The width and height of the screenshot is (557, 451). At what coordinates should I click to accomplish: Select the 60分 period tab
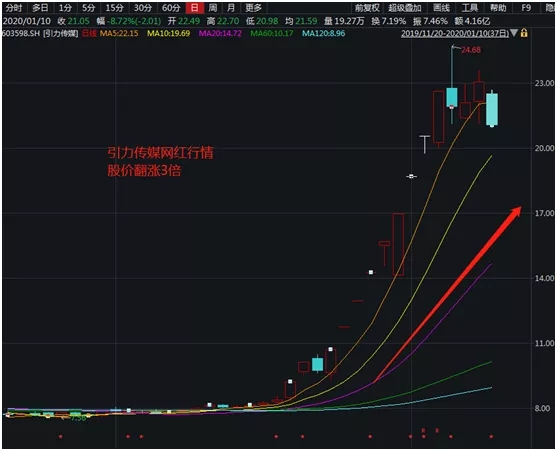(x=171, y=8)
